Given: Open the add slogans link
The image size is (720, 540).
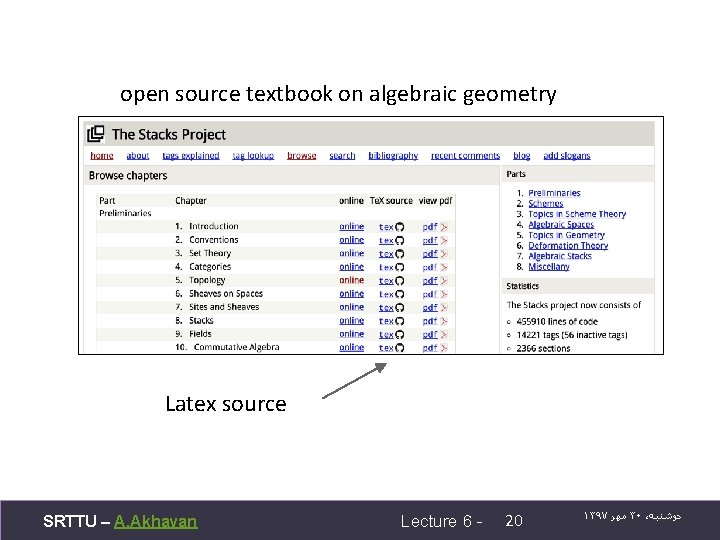Looking at the screenshot, I should pos(567,156).
